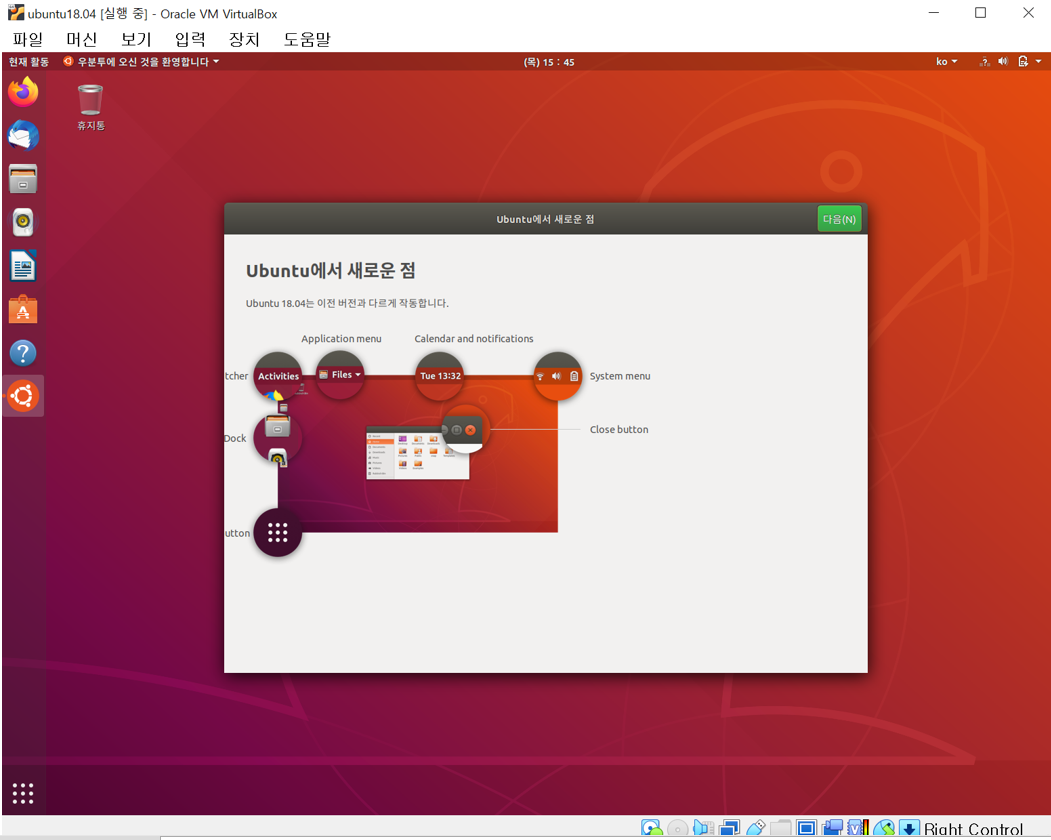Click VirtualBox keyboard capture arrow icon

[910, 829]
